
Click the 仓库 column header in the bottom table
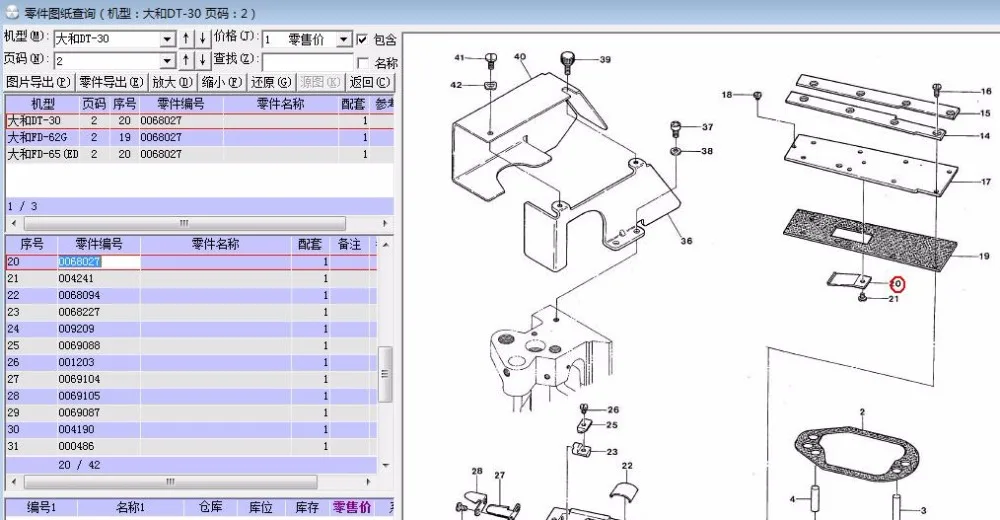pyautogui.click(x=210, y=507)
